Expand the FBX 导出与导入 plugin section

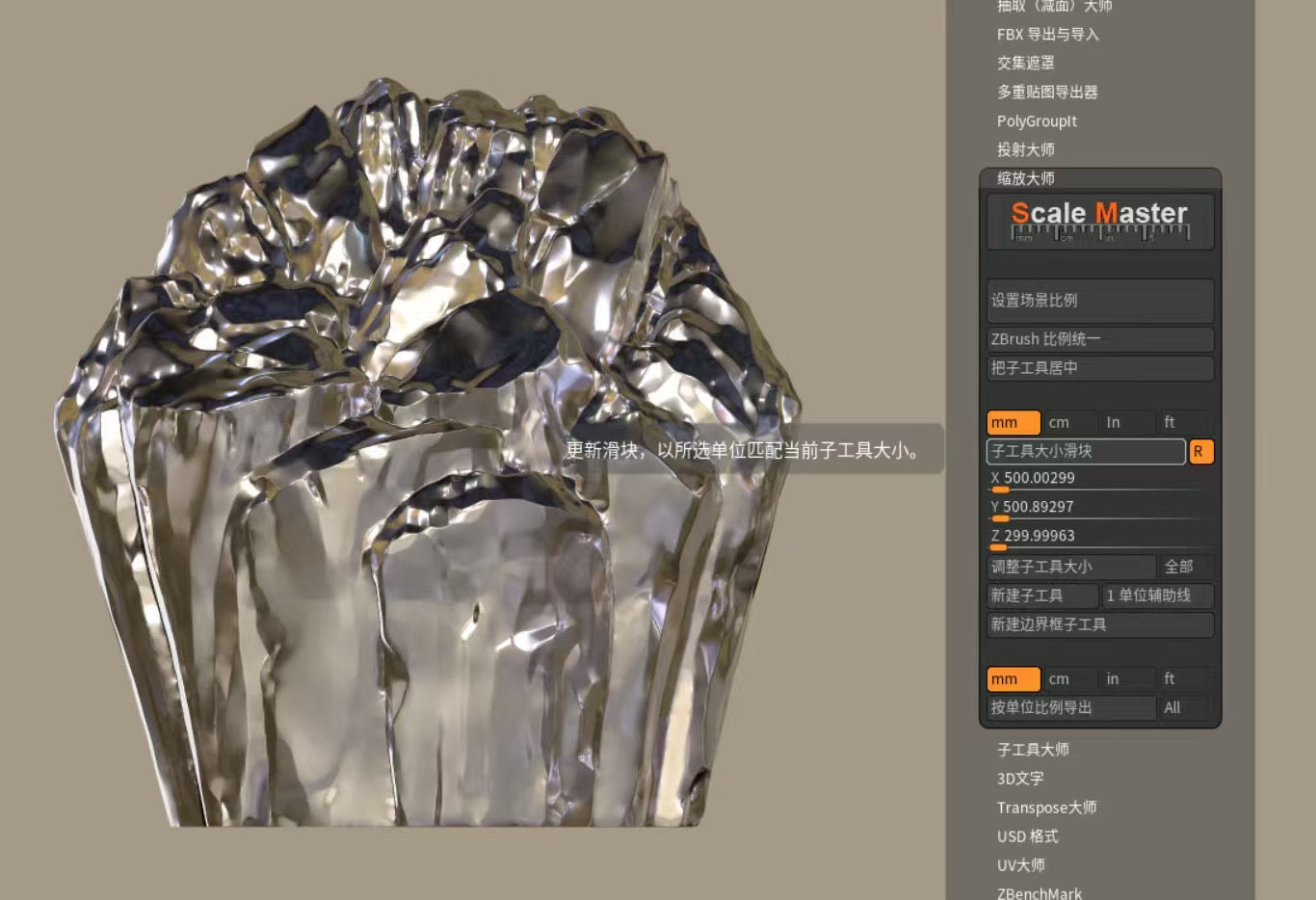(1047, 35)
